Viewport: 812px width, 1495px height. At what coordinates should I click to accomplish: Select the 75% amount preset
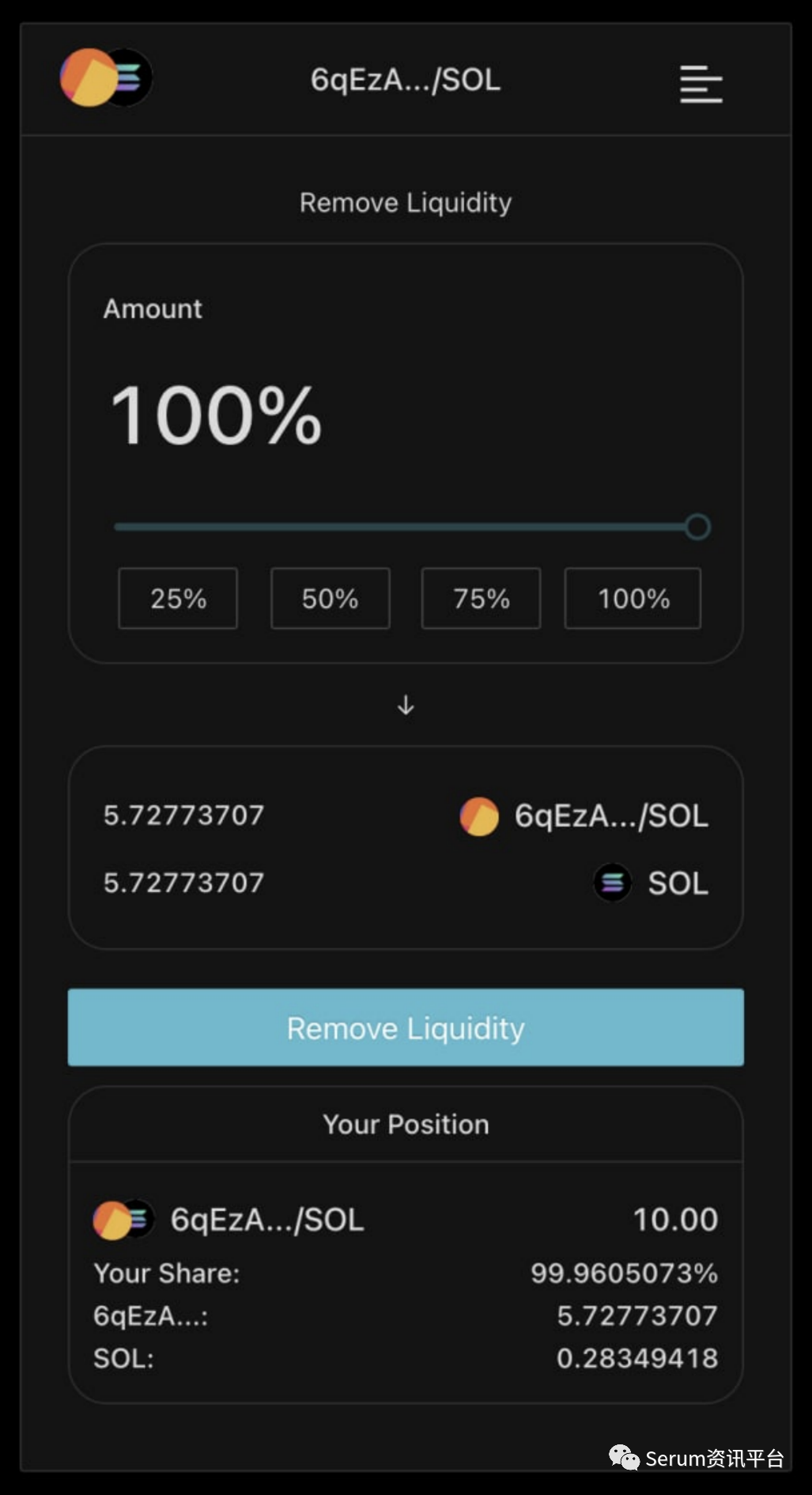point(481,599)
